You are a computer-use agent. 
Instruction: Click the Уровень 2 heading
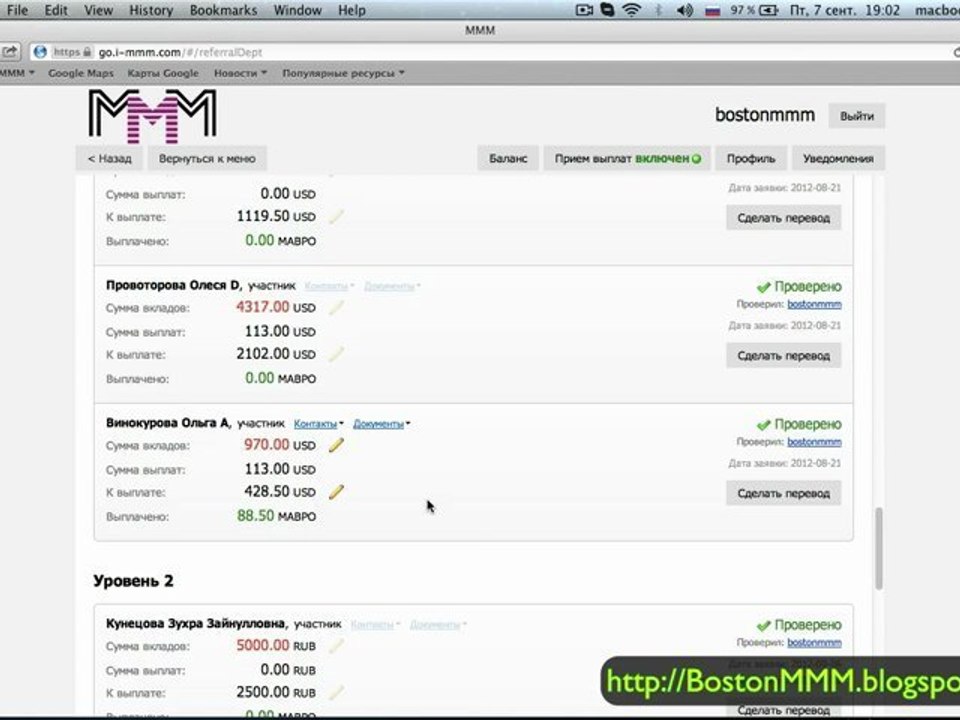(x=133, y=581)
